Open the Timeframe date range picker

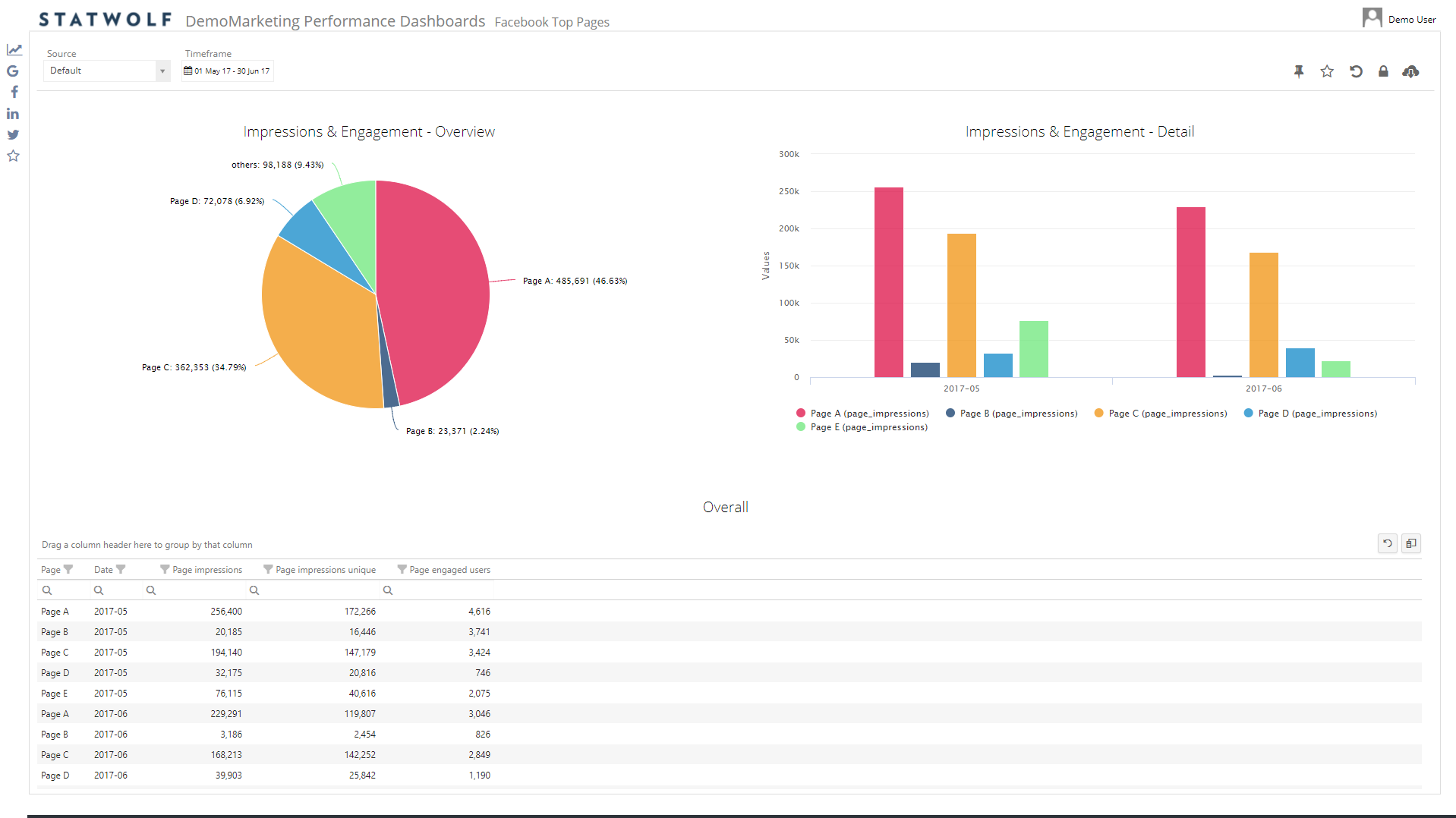[x=227, y=71]
